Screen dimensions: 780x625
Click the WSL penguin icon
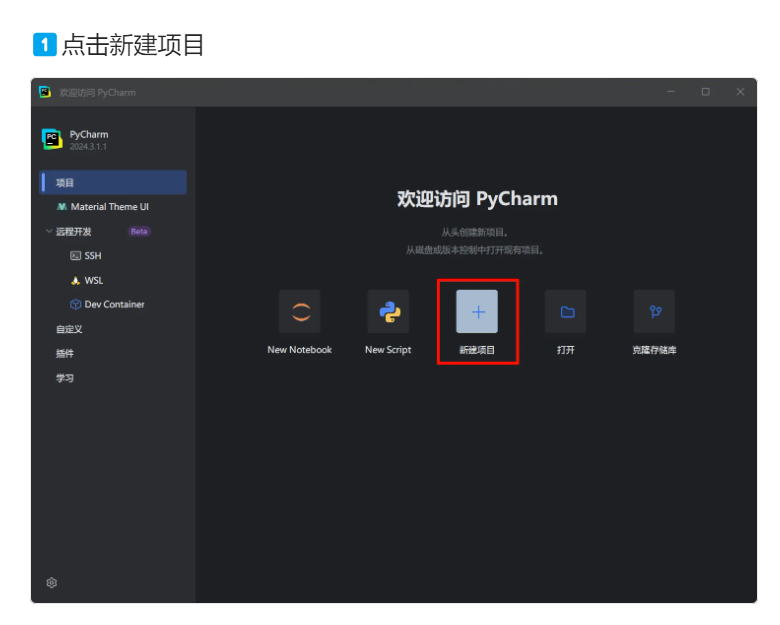point(75,280)
